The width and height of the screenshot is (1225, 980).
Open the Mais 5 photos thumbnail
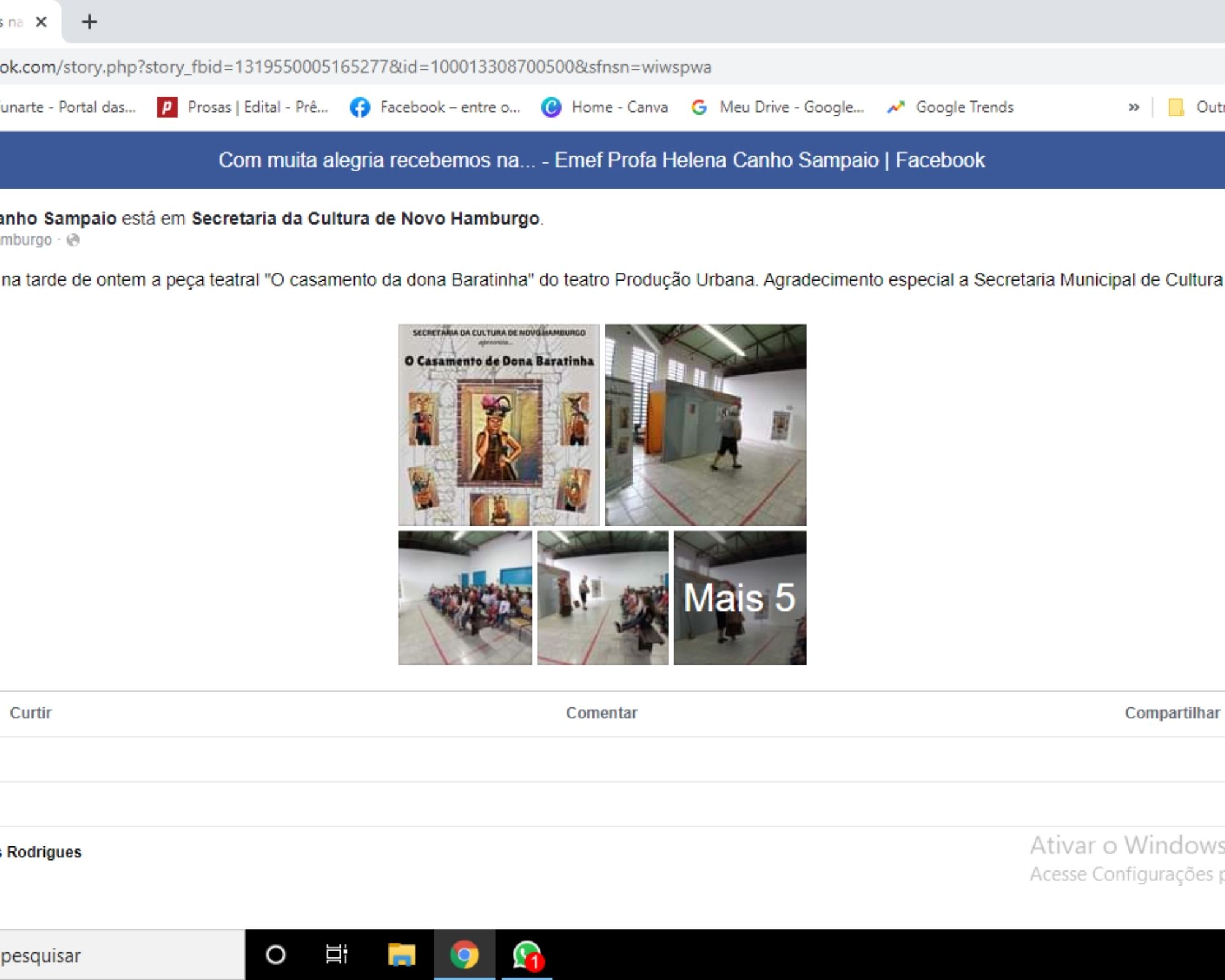click(739, 598)
